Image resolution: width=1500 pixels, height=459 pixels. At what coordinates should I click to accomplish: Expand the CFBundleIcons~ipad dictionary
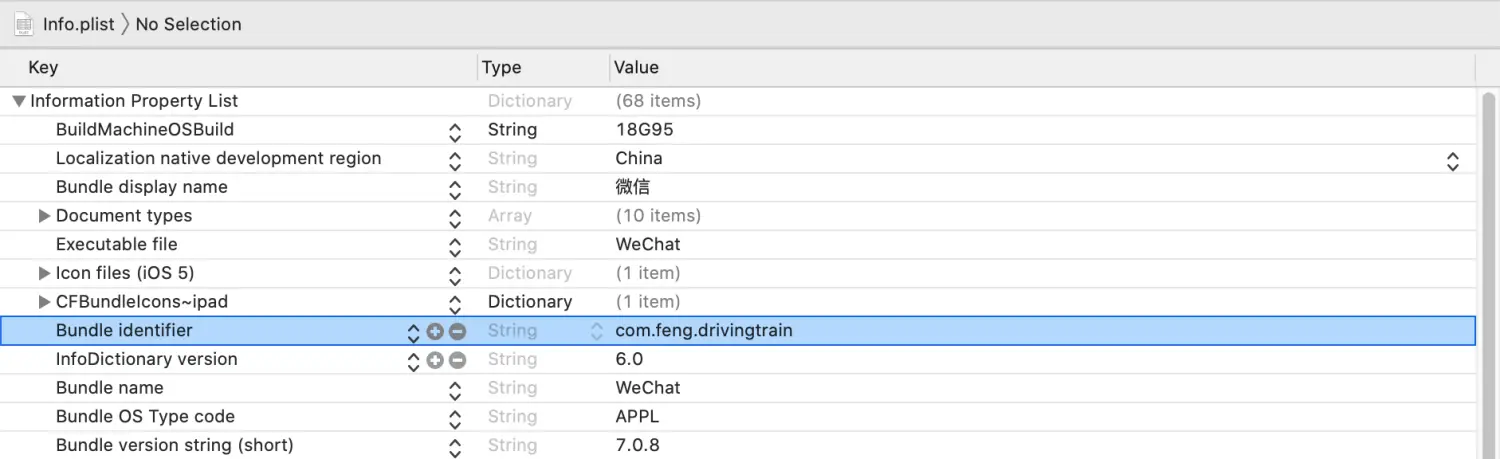(44, 302)
